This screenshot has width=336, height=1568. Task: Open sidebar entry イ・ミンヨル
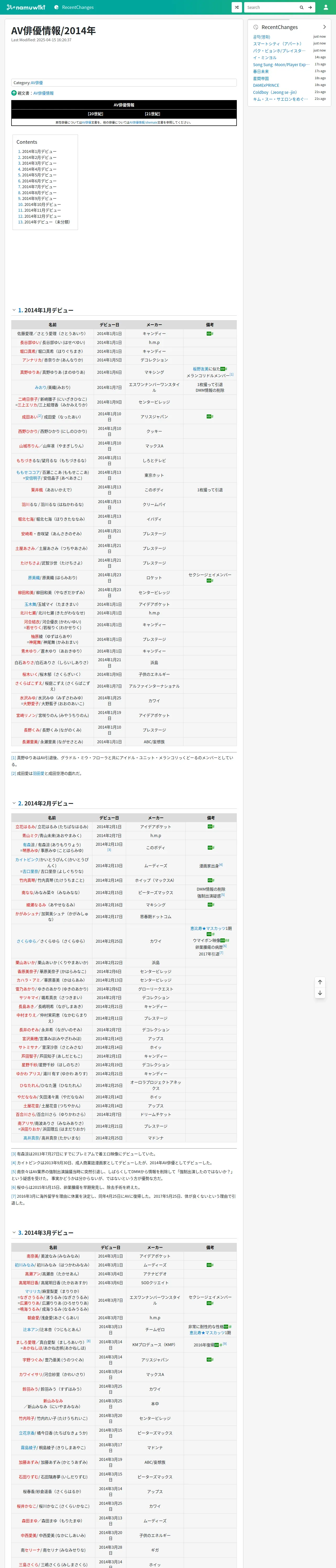(x=265, y=58)
